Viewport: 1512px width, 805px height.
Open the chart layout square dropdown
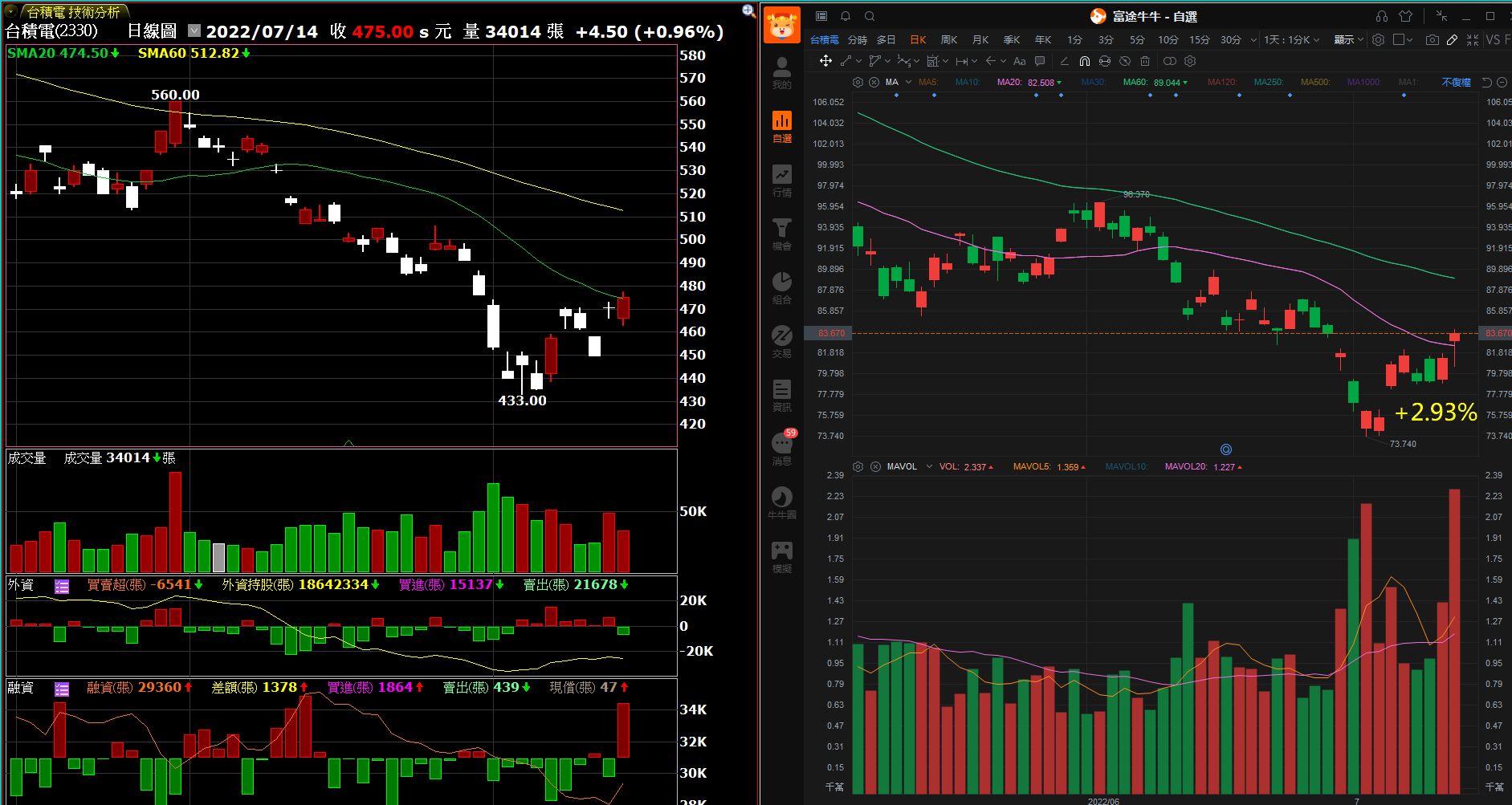1404,39
